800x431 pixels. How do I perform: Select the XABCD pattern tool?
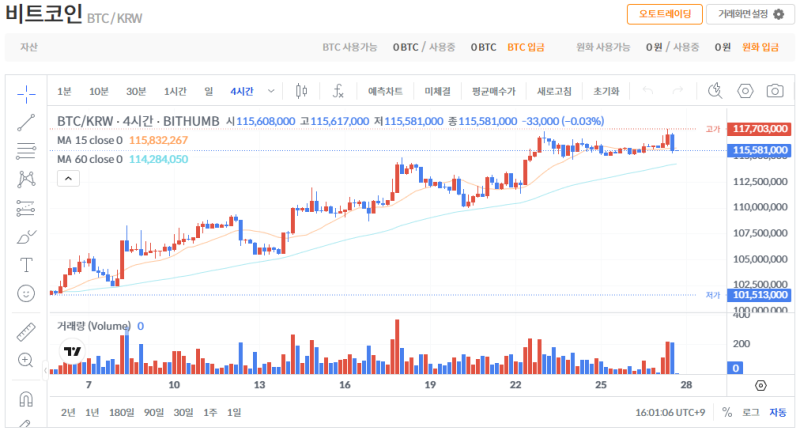(26, 179)
